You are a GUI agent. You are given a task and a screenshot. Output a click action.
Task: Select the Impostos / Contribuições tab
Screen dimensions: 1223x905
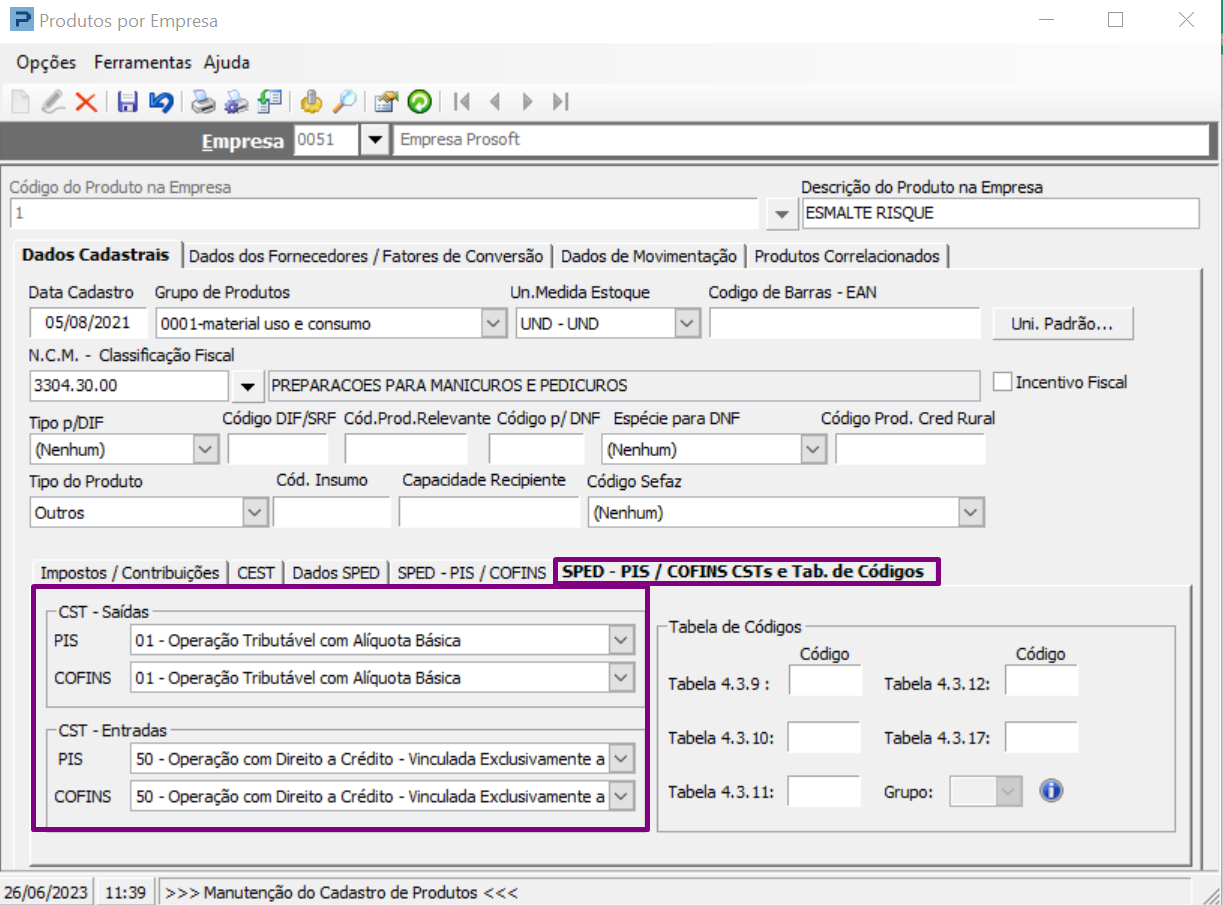(129, 573)
